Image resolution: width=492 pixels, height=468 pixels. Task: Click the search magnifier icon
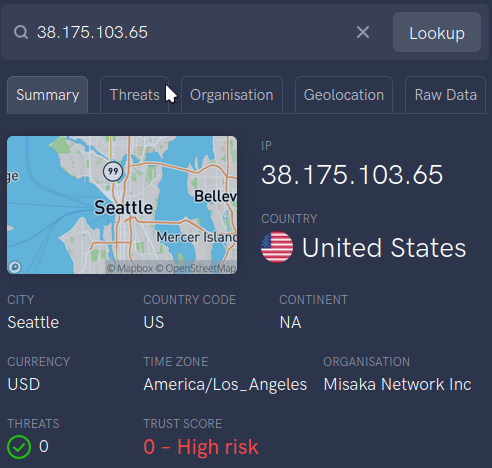point(21,32)
